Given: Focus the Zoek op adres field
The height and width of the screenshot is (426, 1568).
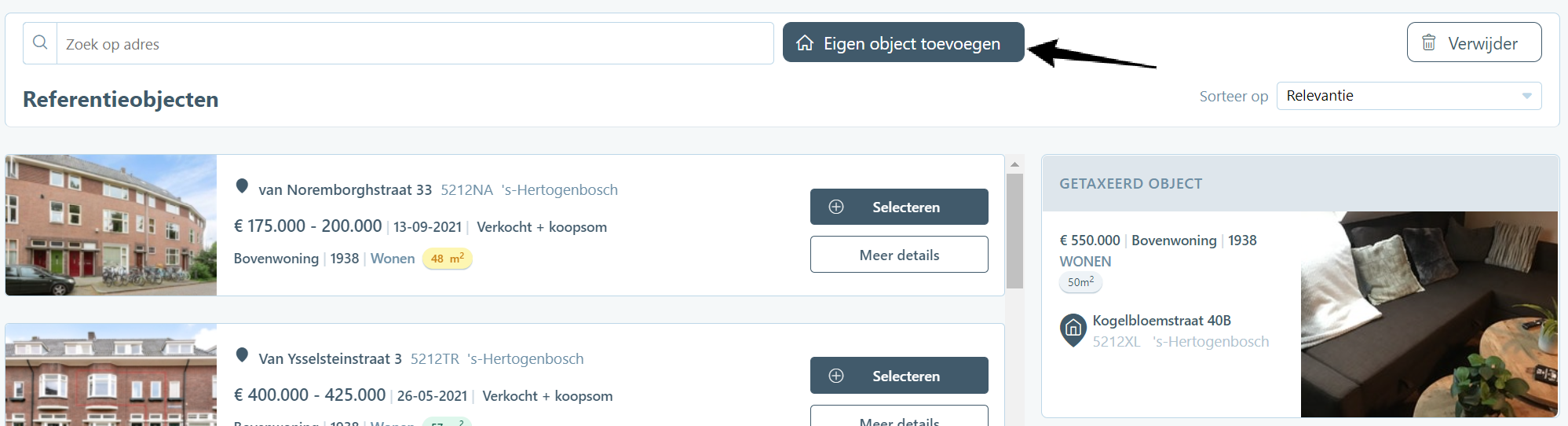Looking at the screenshot, I should coord(415,43).
